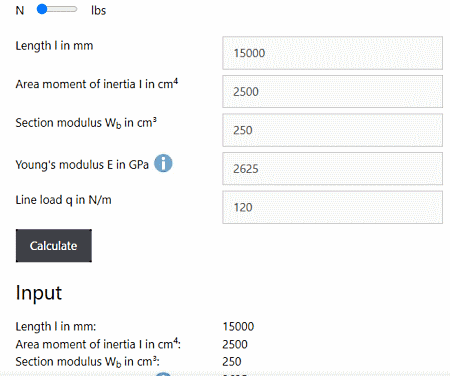Toggle the N to lbs unit switch

point(57,9)
